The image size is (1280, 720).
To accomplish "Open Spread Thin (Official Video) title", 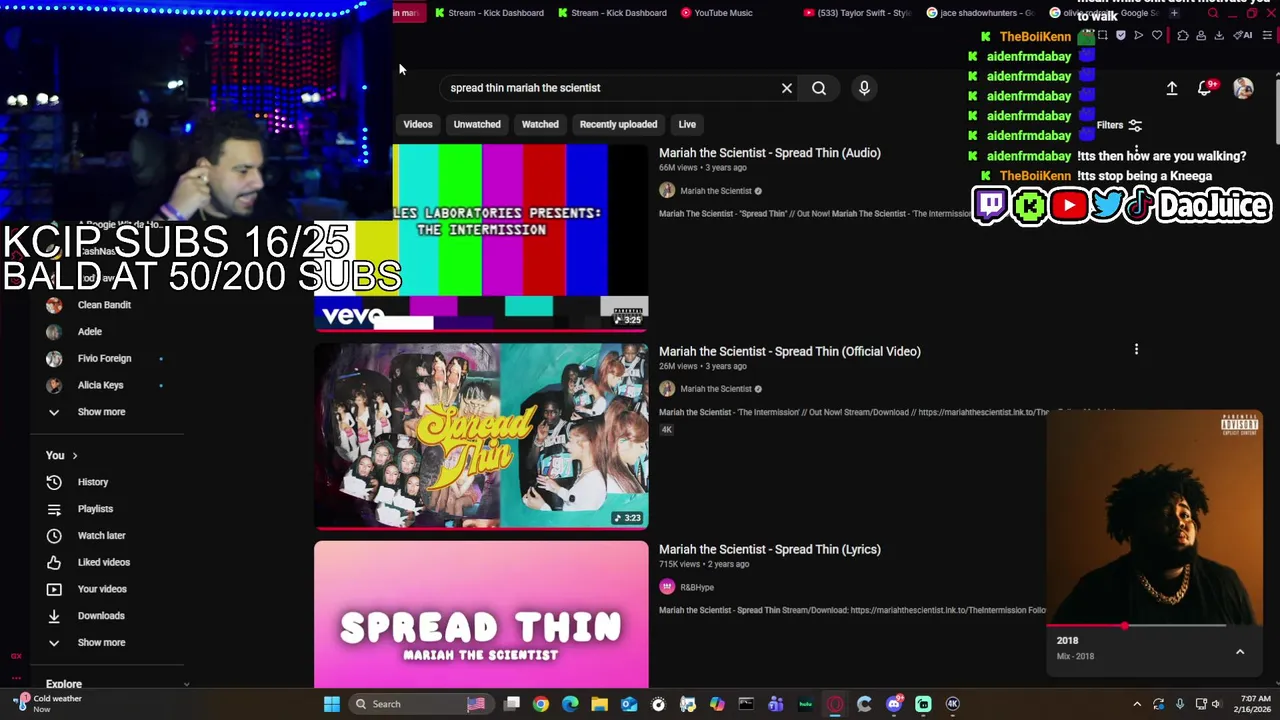I will pos(790,351).
